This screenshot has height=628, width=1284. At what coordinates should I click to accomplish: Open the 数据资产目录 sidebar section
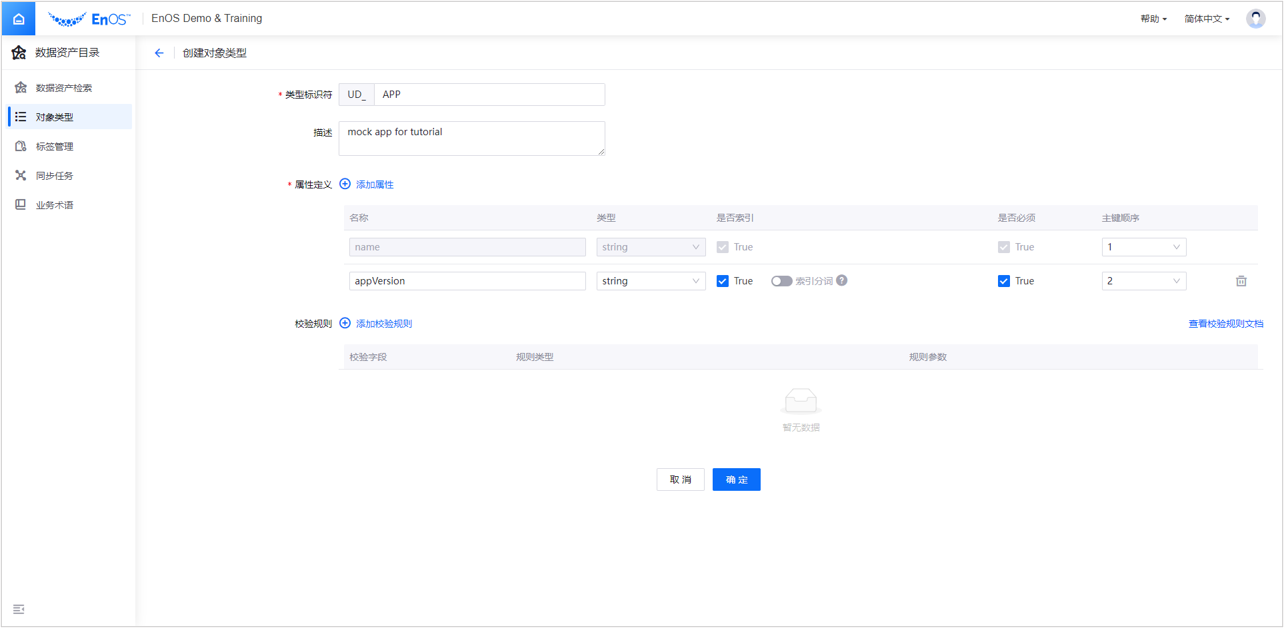click(x=66, y=51)
